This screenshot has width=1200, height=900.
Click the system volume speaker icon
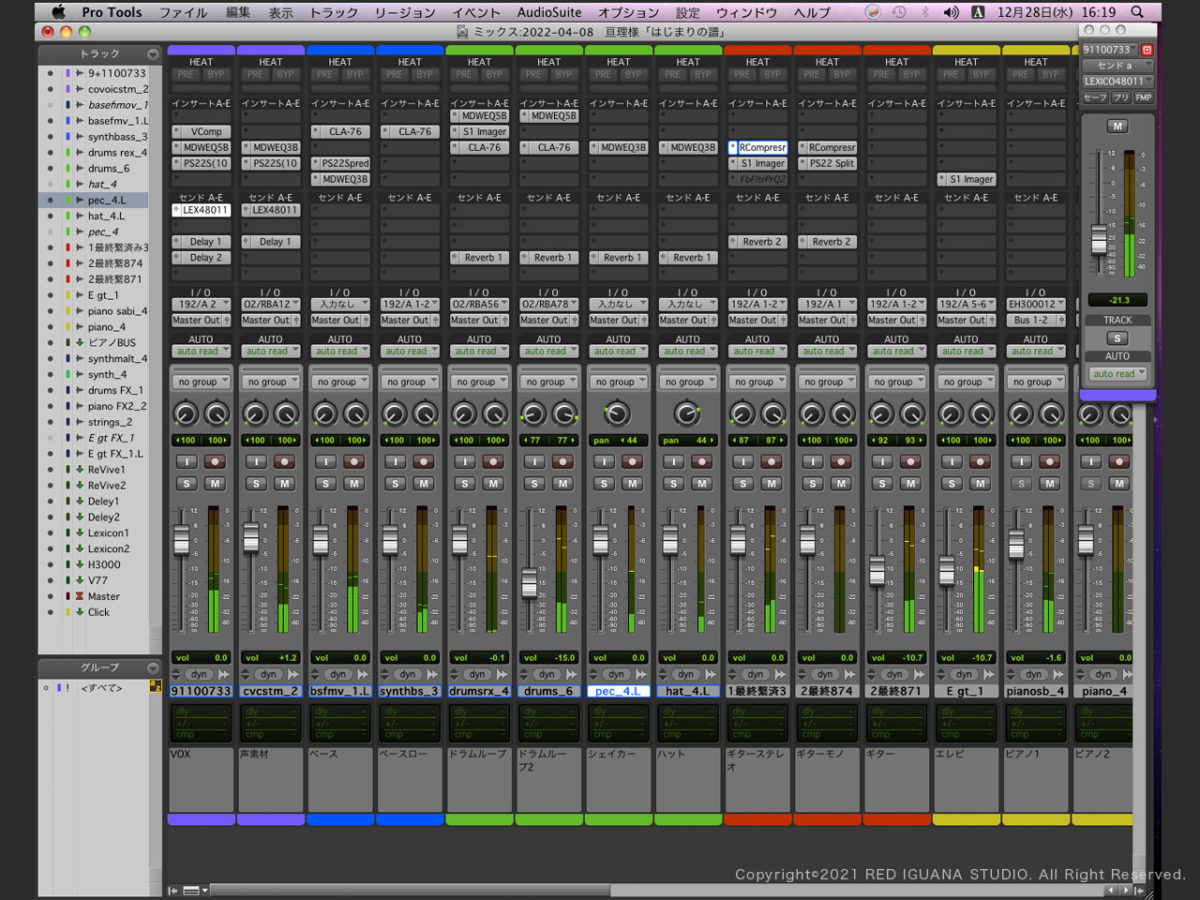[949, 12]
